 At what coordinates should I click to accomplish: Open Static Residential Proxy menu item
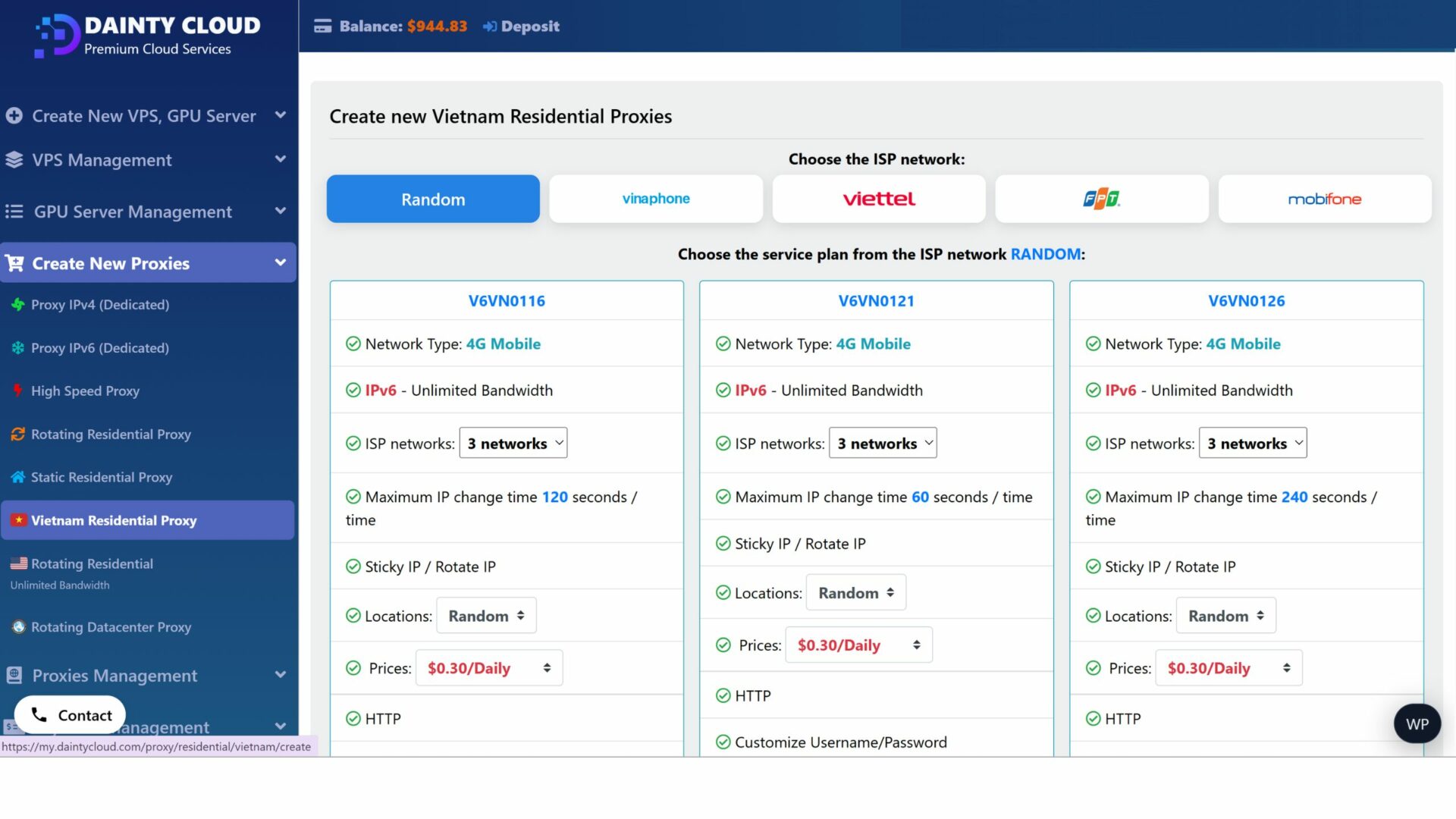point(148,477)
